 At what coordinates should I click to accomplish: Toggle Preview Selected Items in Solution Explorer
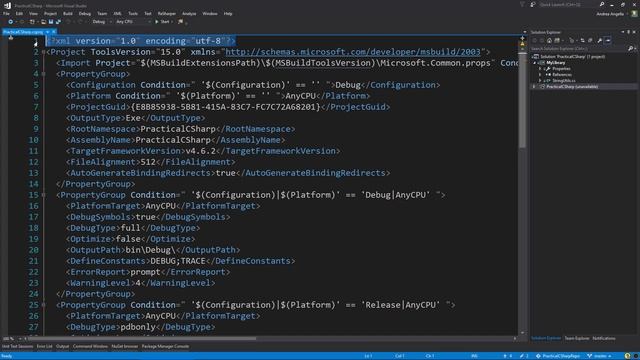608,40
